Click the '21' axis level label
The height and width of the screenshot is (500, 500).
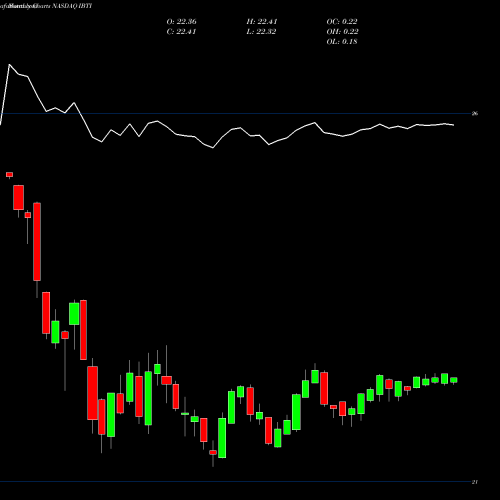(x=475, y=482)
